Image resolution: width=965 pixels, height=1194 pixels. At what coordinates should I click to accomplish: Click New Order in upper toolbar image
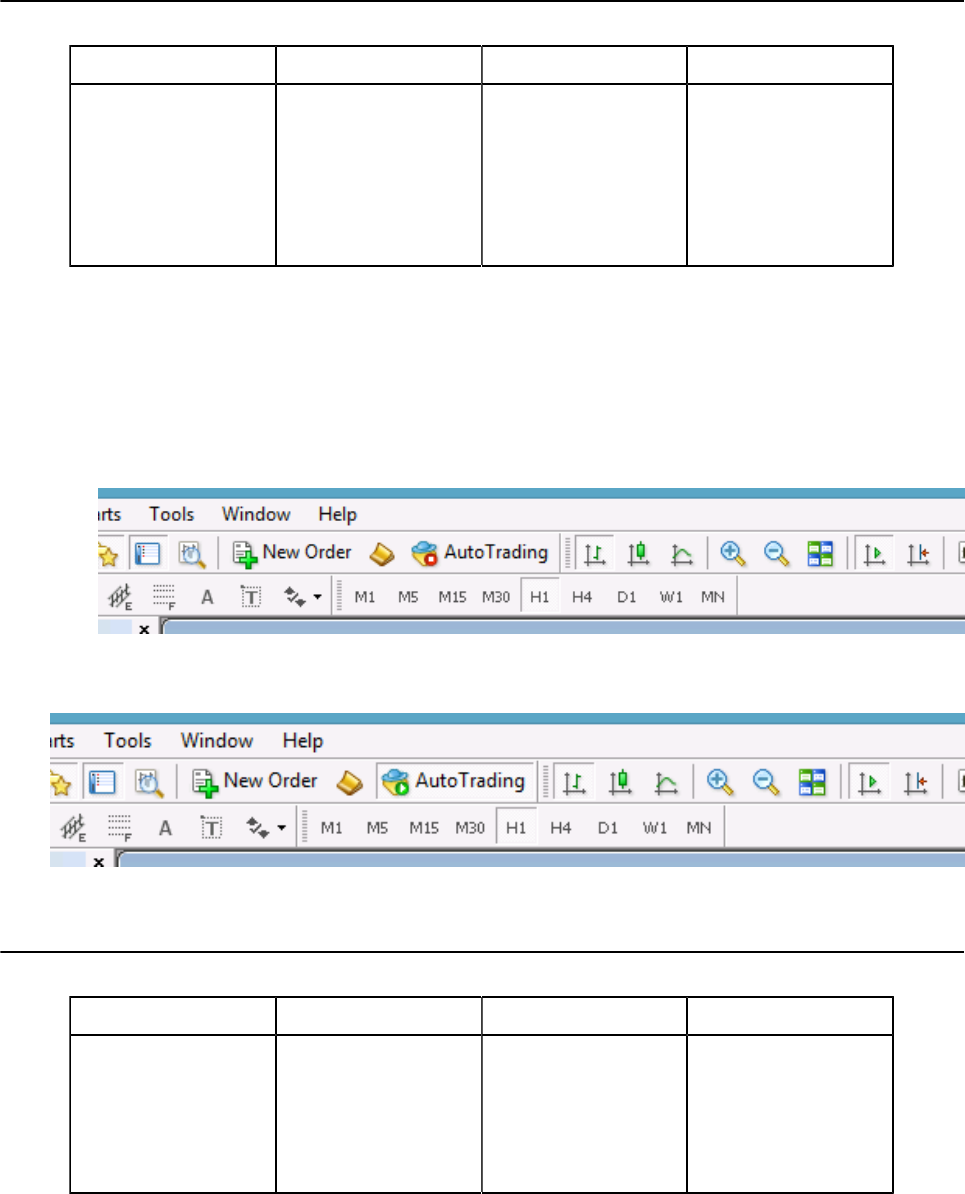[292, 553]
